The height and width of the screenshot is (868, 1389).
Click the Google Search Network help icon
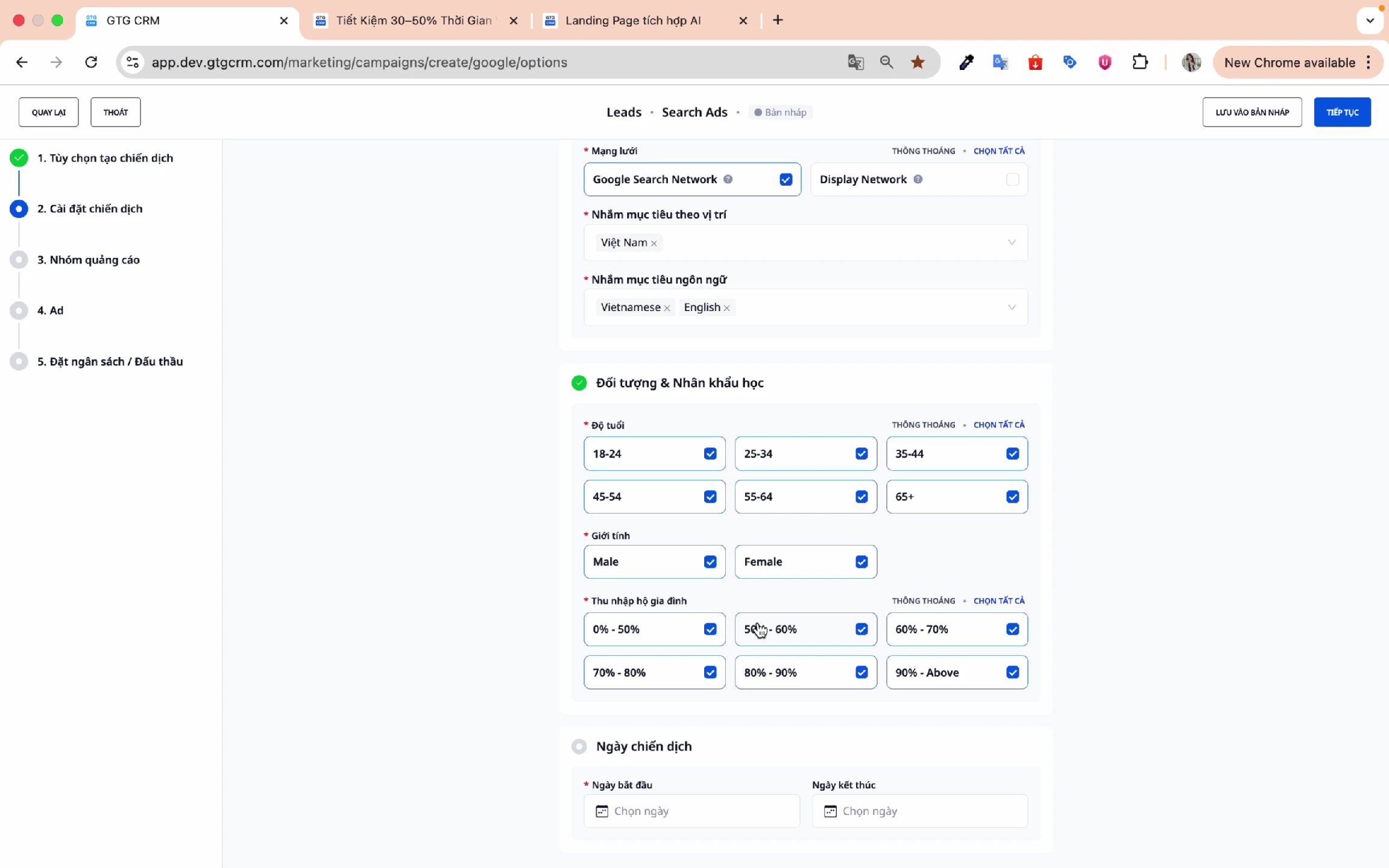(x=728, y=179)
